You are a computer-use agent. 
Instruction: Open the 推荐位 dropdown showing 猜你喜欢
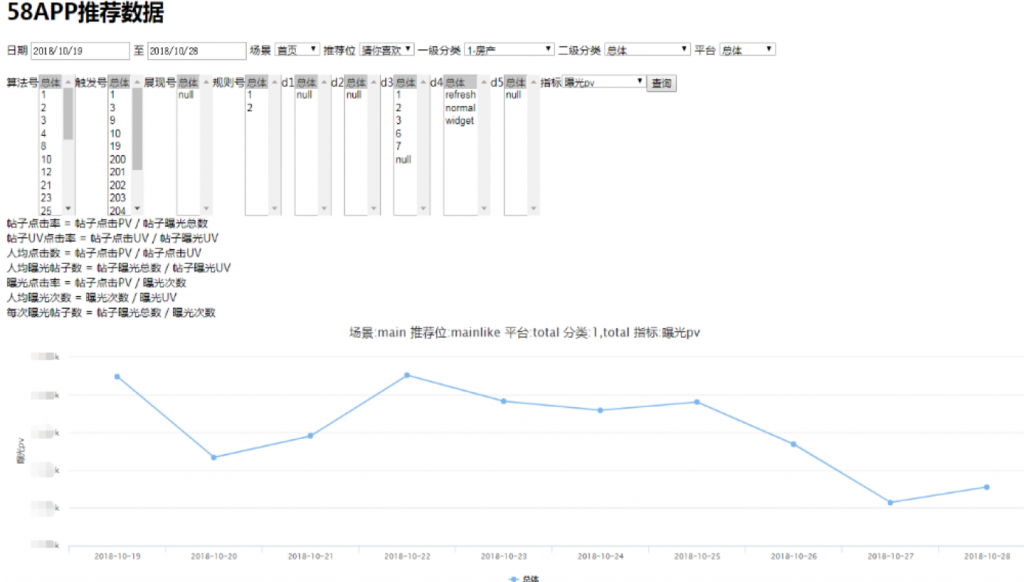coord(386,49)
